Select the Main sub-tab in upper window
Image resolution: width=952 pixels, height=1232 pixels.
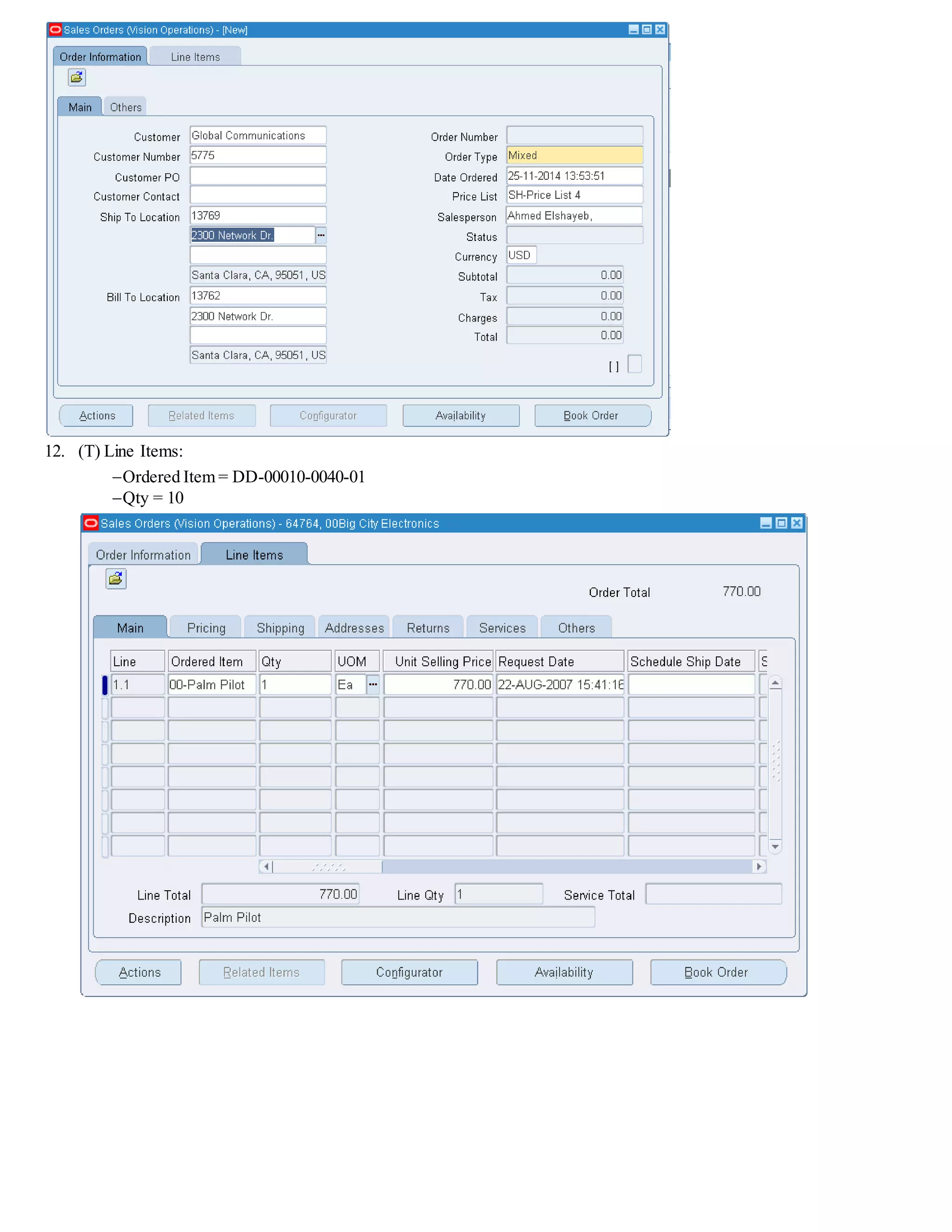(80, 107)
